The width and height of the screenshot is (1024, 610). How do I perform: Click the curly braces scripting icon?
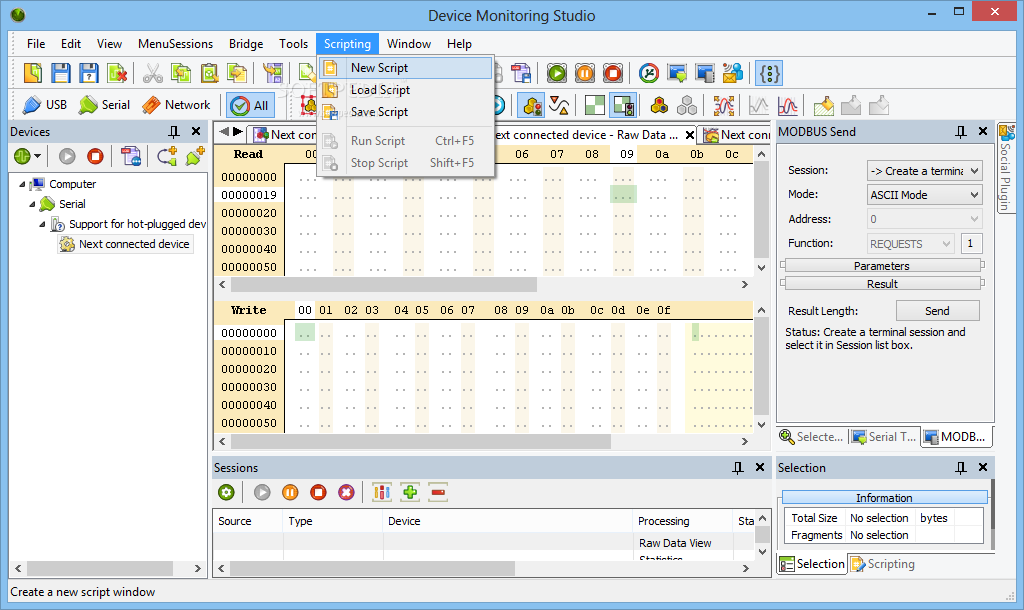(x=769, y=73)
